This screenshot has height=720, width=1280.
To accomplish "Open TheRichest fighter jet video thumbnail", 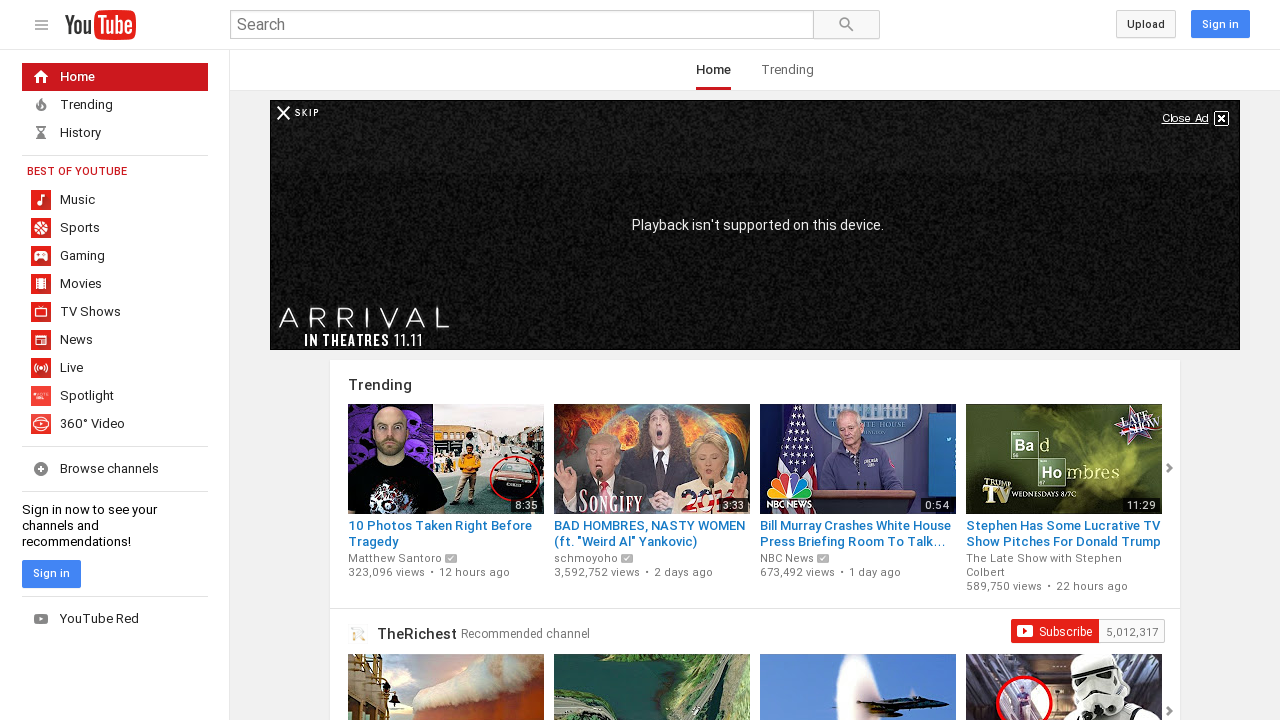I will click(858, 687).
